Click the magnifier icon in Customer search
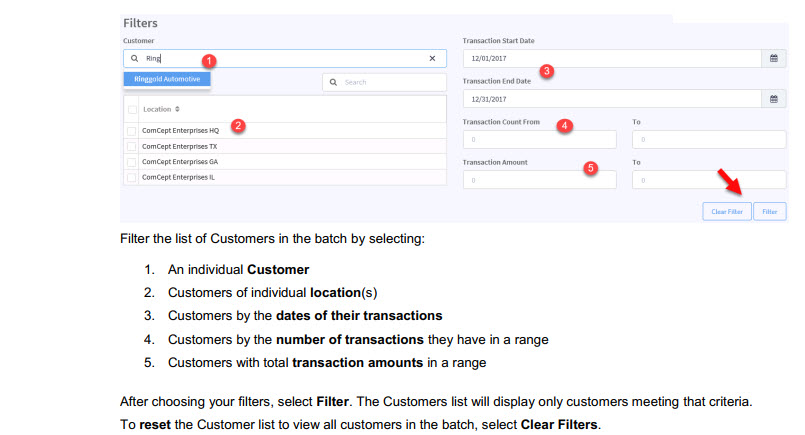This screenshot has width=805, height=435. click(x=134, y=59)
